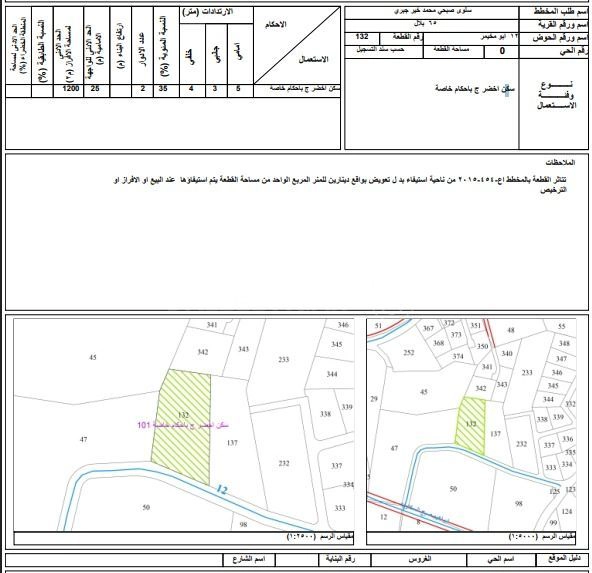Click the رقم البناية building number cell

(340, 559)
